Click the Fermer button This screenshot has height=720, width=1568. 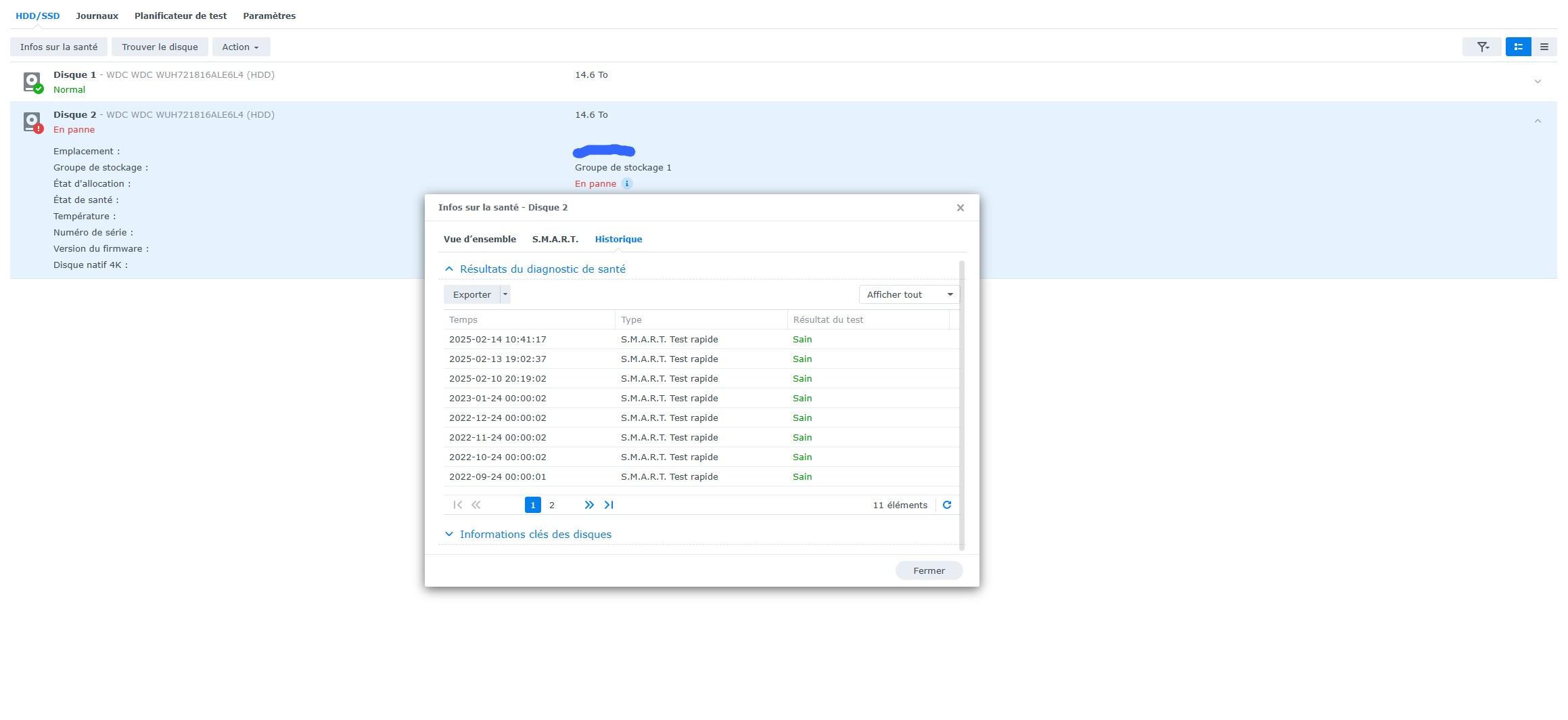tap(928, 570)
